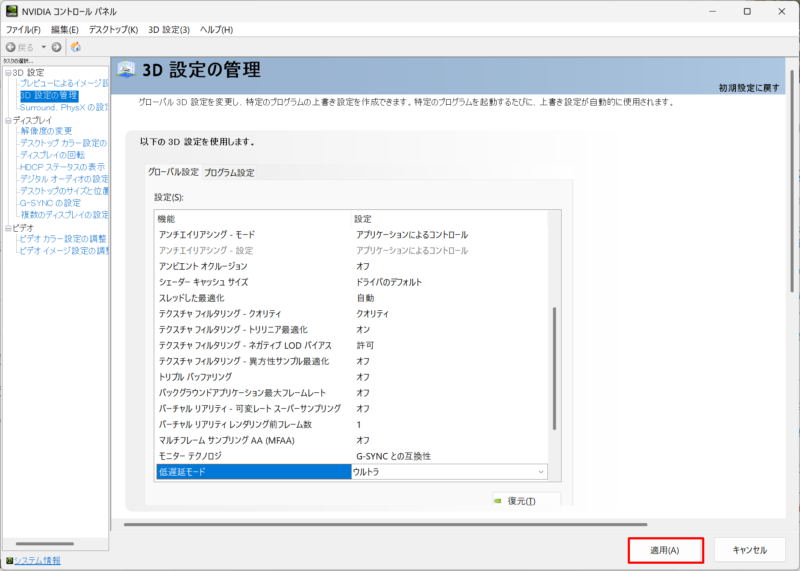Open the システム情報 link
The image size is (800, 571).
click(x=37, y=560)
